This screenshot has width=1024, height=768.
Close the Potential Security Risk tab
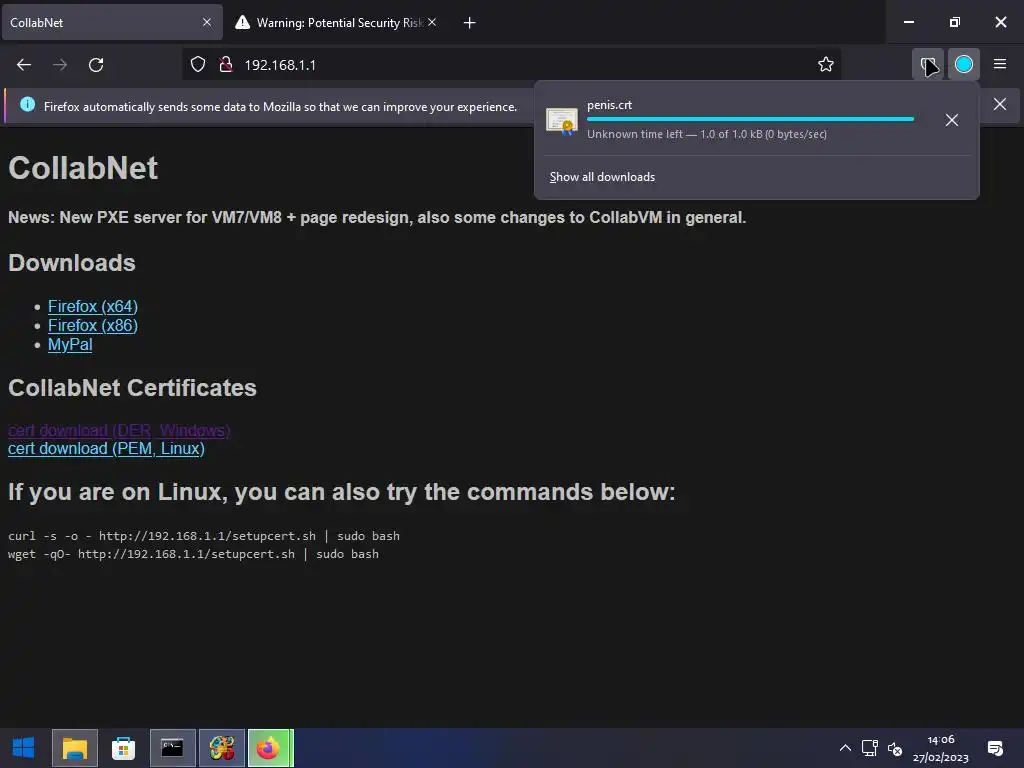(x=432, y=22)
